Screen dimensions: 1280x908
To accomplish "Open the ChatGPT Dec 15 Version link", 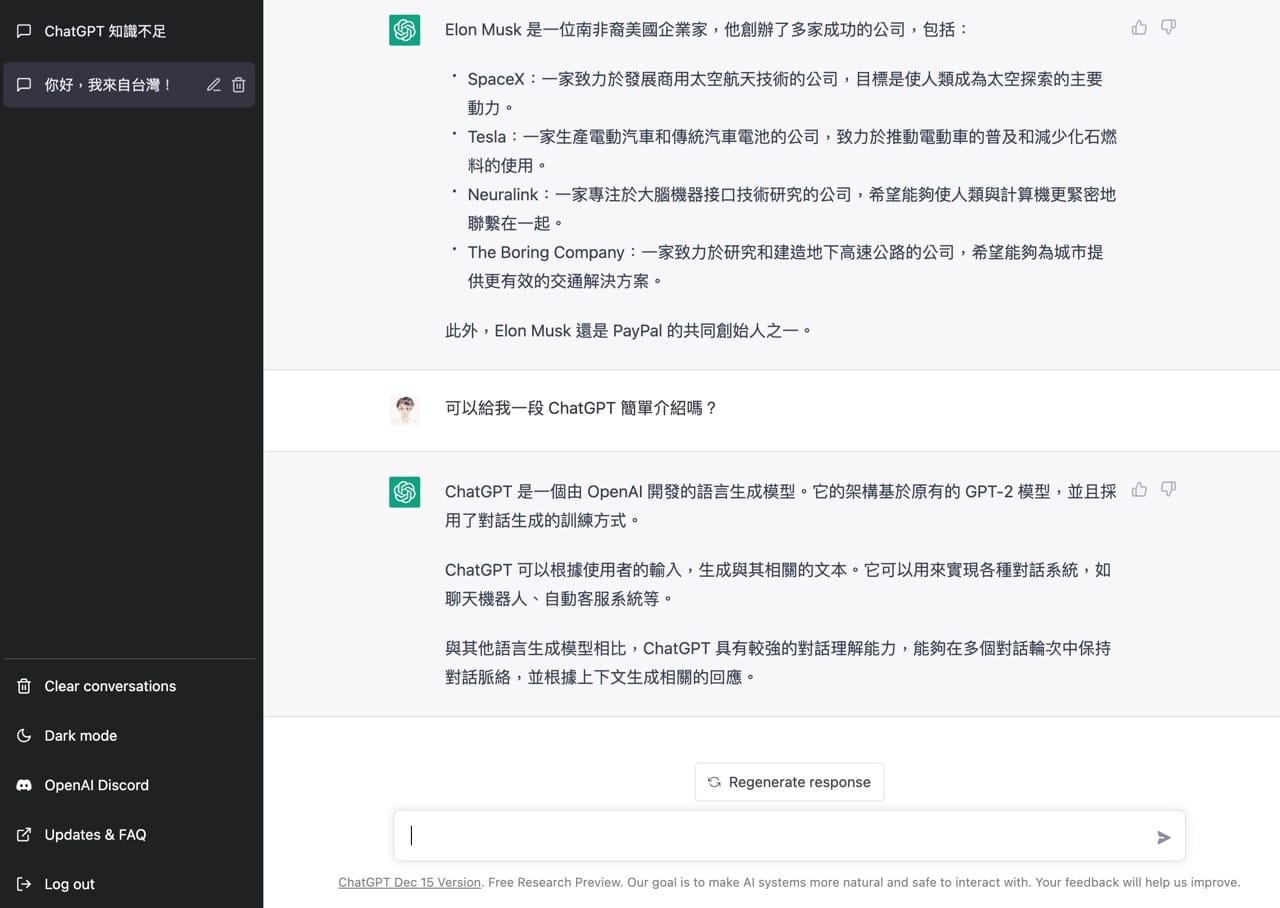I will 410,882.
